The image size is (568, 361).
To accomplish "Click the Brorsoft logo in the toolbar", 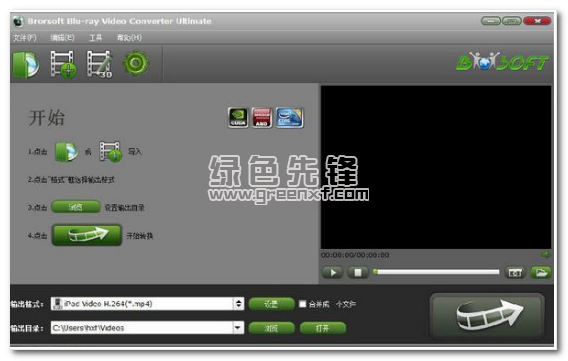I will (502, 62).
